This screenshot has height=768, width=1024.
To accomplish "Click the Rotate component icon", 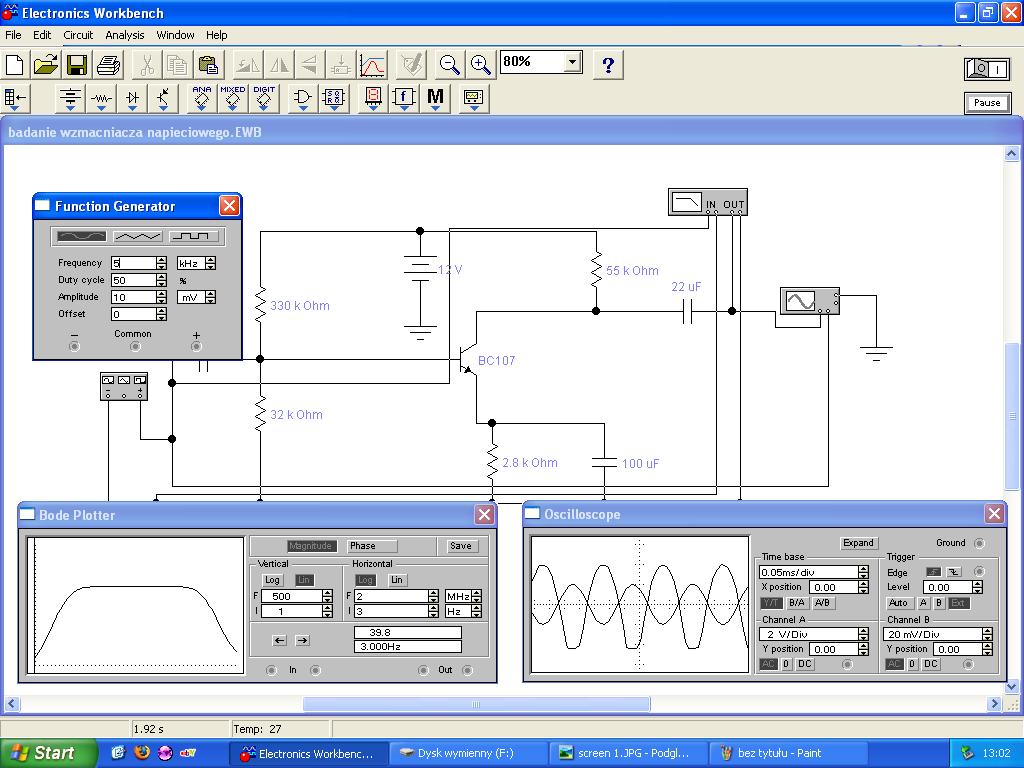I will pyautogui.click(x=248, y=65).
